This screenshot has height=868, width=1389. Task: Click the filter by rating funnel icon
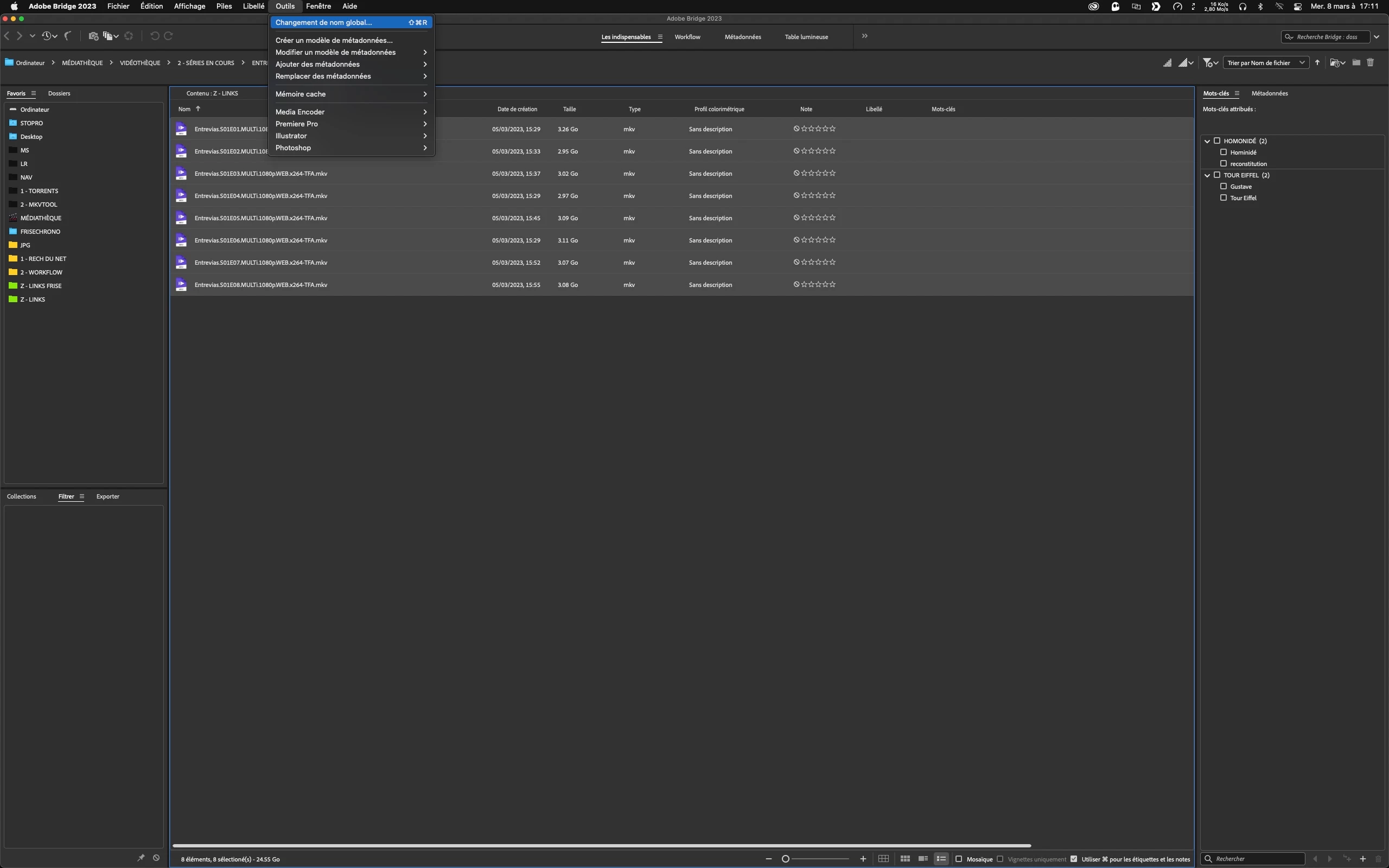[1208, 62]
